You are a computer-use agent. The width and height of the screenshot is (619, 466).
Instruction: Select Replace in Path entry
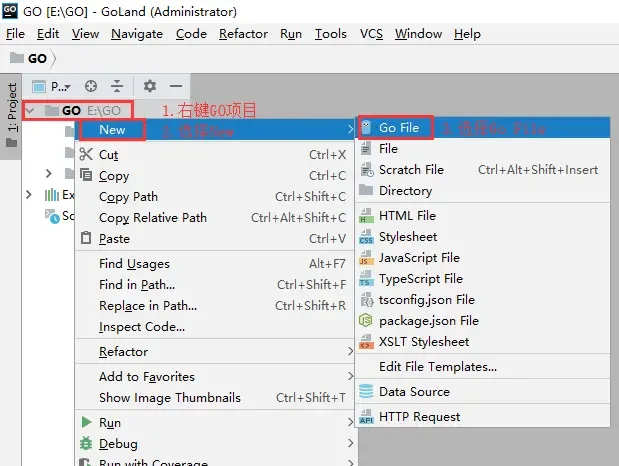point(213,305)
